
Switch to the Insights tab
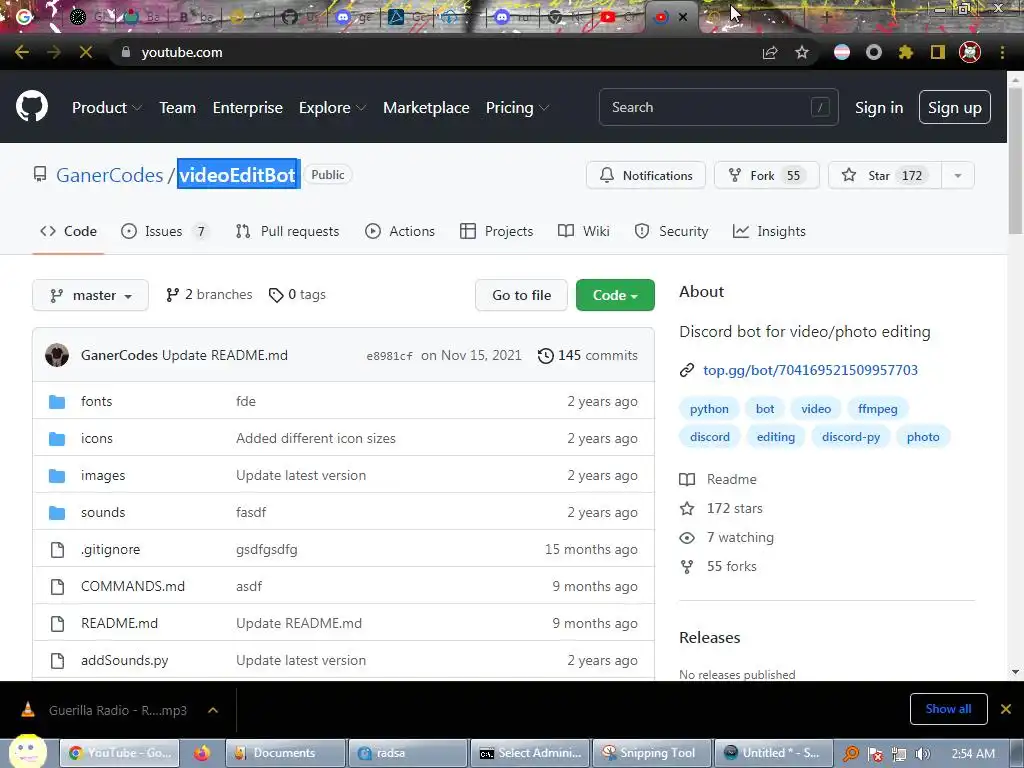[x=769, y=231]
